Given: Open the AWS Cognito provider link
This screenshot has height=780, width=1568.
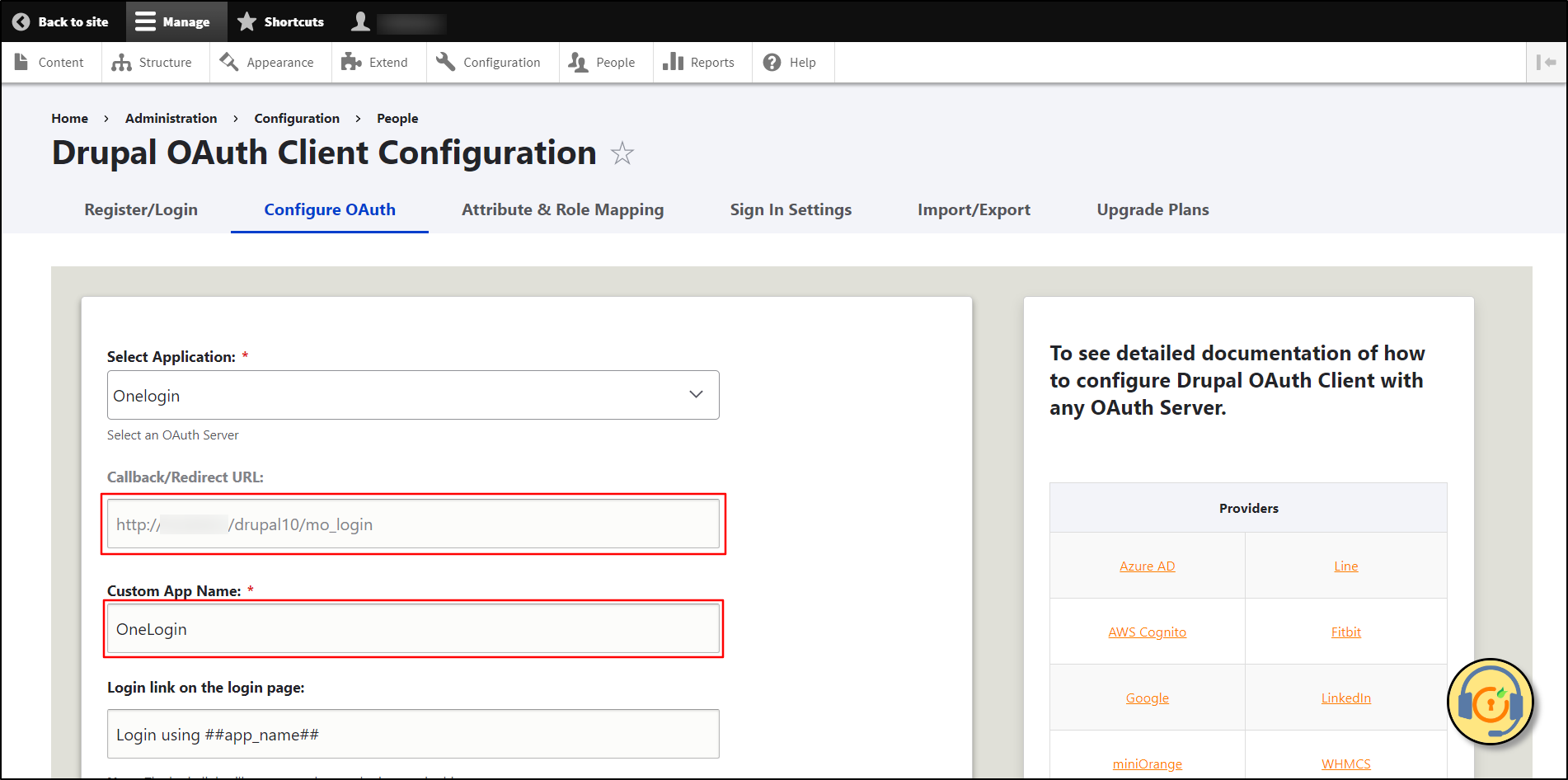Looking at the screenshot, I should pyautogui.click(x=1147, y=632).
